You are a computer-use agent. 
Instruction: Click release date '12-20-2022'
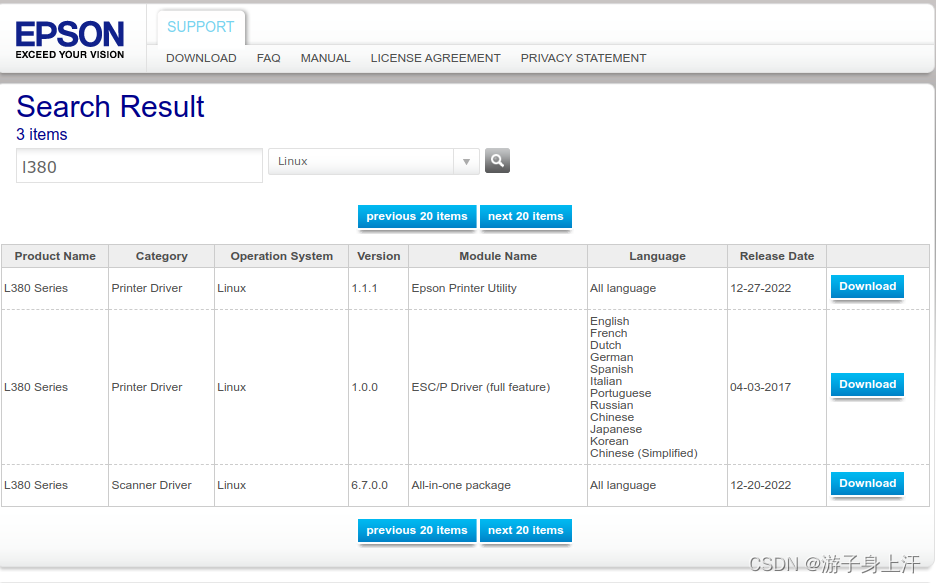[760, 485]
